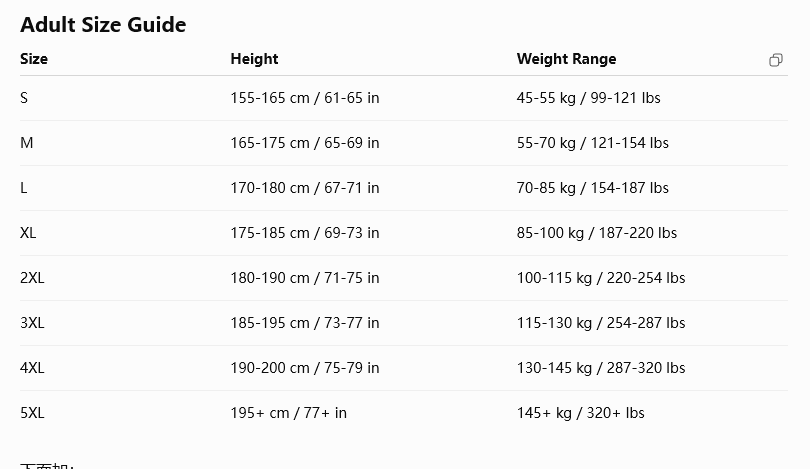Click weight 145+ kg / 320+ lbs
The image size is (810, 469).
pos(581,413)
